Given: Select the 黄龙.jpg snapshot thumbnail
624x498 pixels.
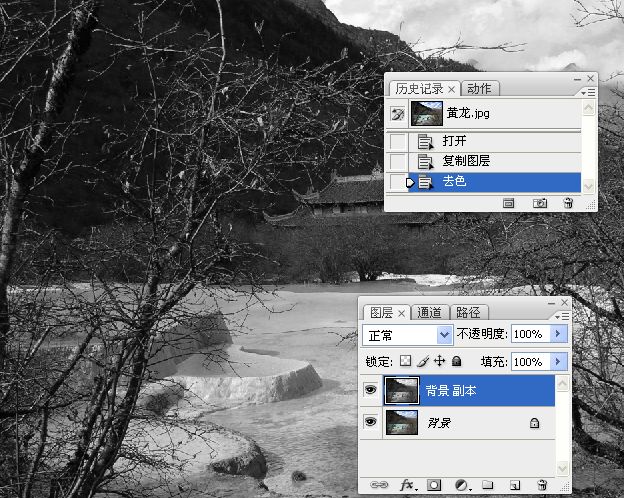Looking at the screenshot, I should coord(427,113).
